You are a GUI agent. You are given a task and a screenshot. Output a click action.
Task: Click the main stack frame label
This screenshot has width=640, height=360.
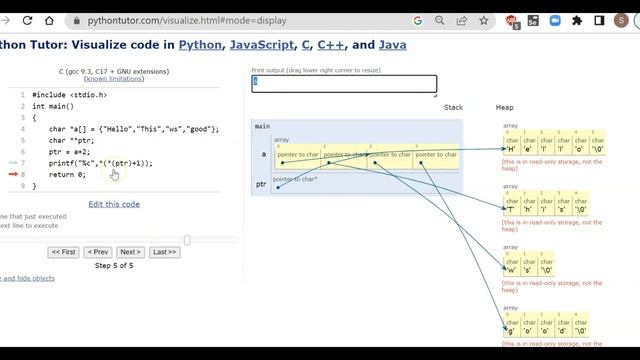pyautogui.click(x=262, y=126)
